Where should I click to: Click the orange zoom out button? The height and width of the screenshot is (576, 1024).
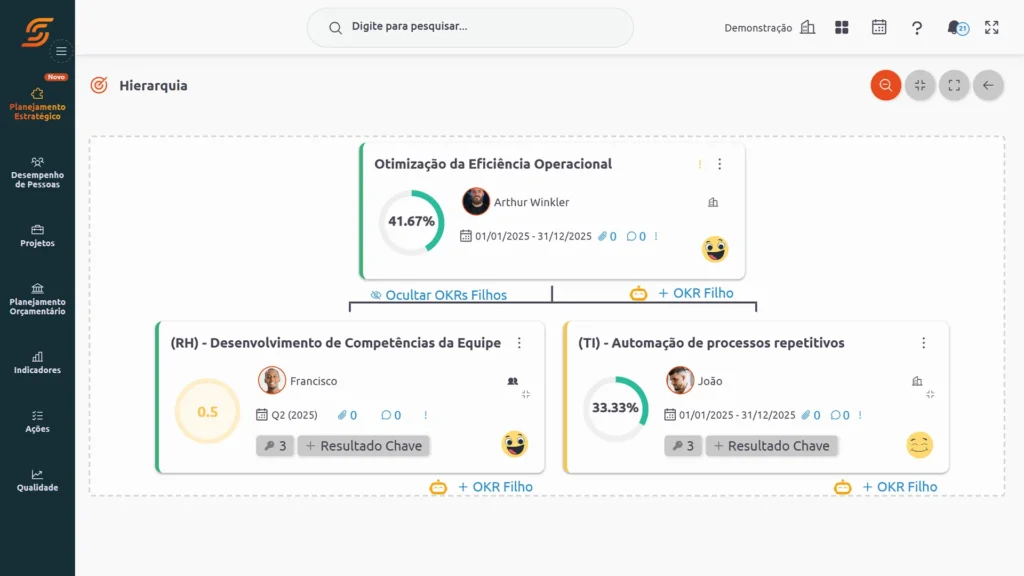click(x=886, y=85)
